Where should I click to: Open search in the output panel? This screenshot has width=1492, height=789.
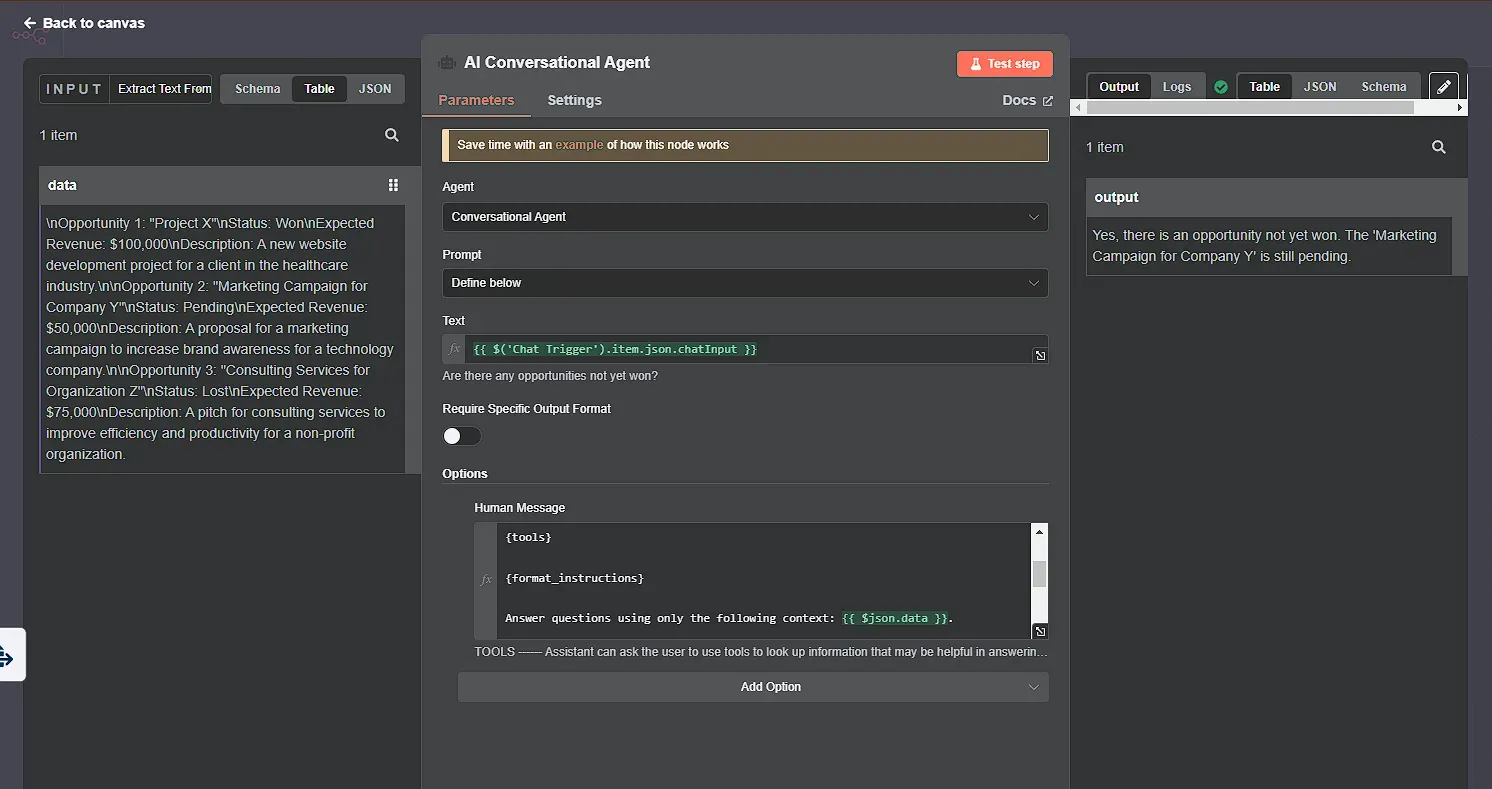click(1438, 147)
